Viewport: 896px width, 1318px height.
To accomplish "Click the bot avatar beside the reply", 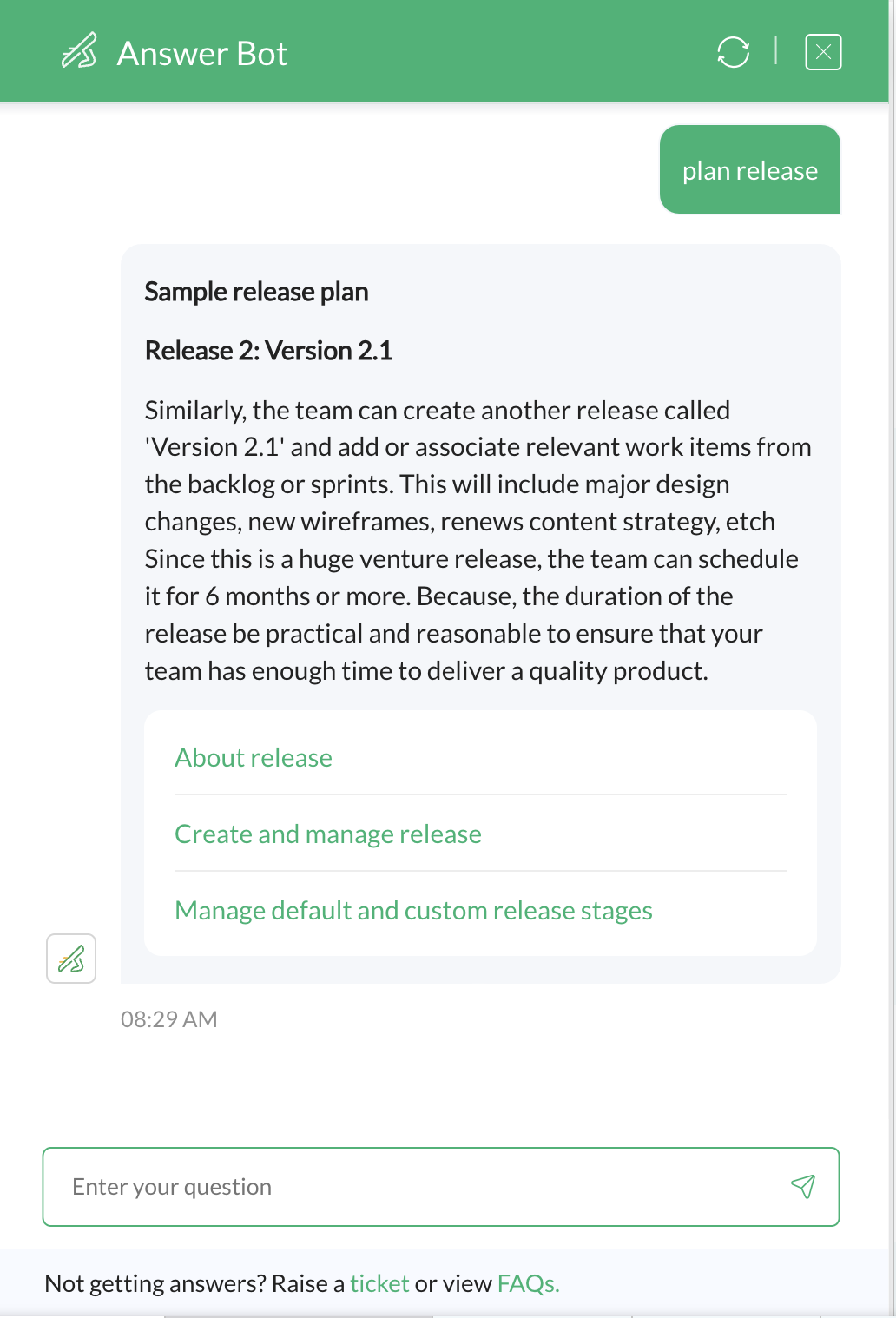I will pyautogui.click(x=71, y=959).
